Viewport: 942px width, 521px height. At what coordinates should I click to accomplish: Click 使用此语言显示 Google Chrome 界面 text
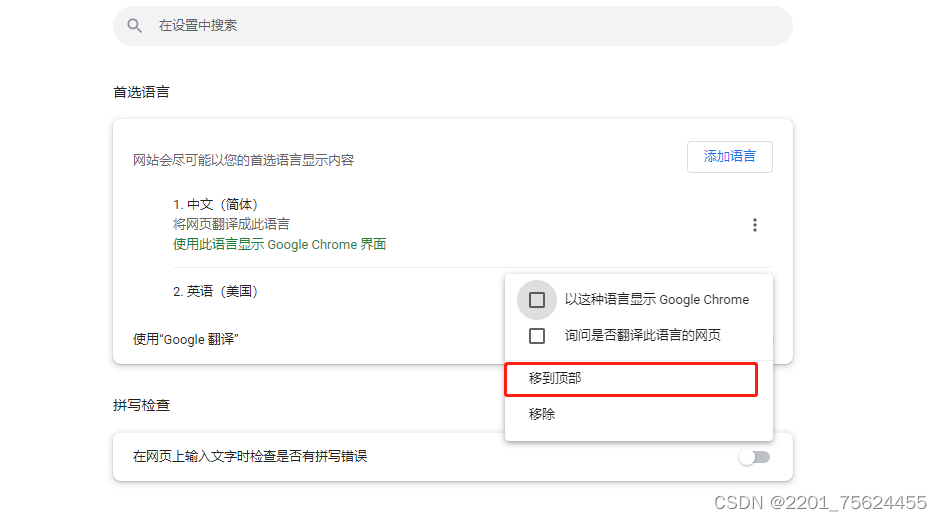279,245
